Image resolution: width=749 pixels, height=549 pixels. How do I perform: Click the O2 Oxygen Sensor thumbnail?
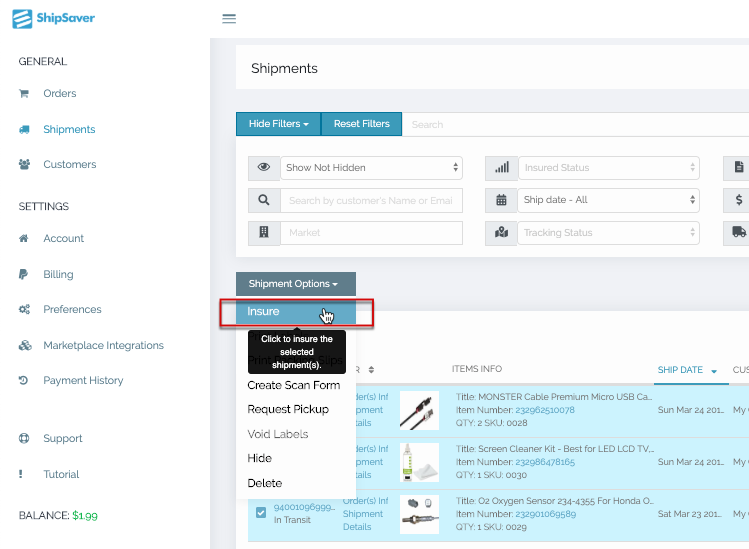[x=419, y=514]
